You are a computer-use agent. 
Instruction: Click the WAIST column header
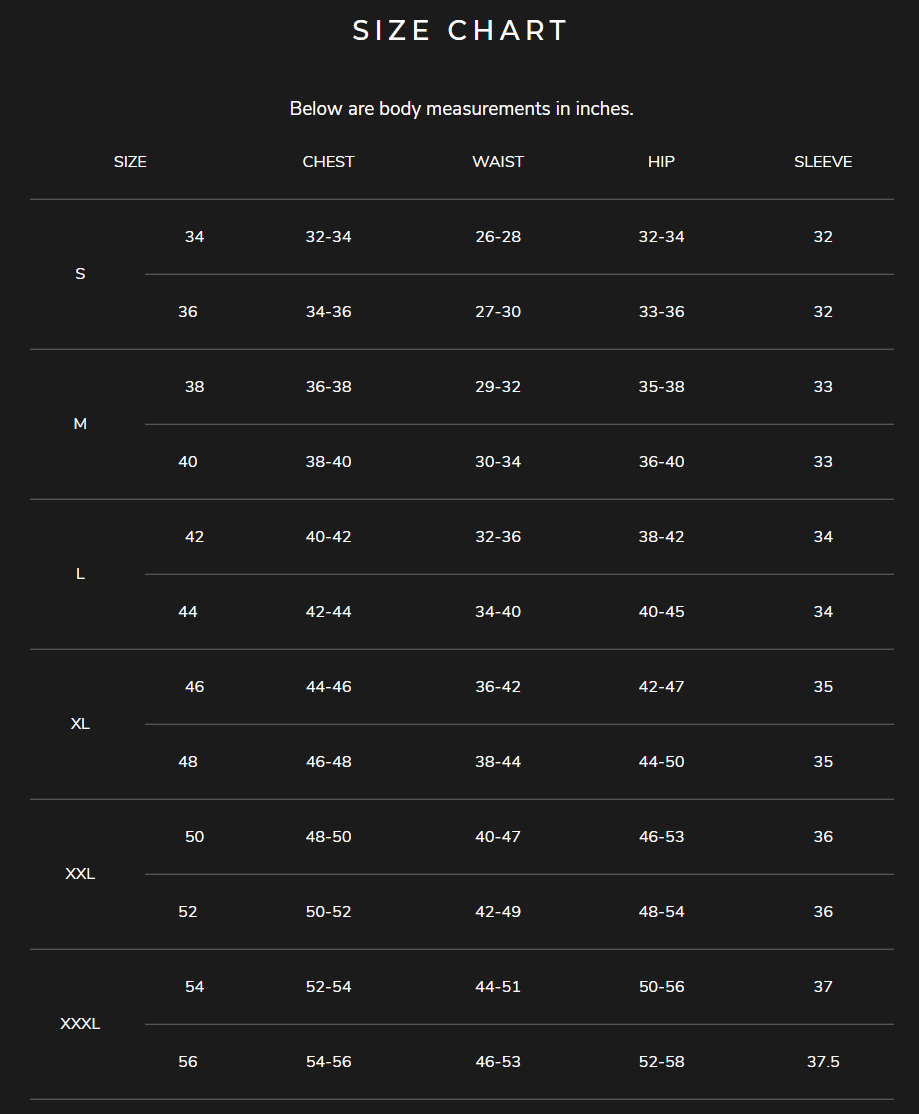tap(498, 162)
